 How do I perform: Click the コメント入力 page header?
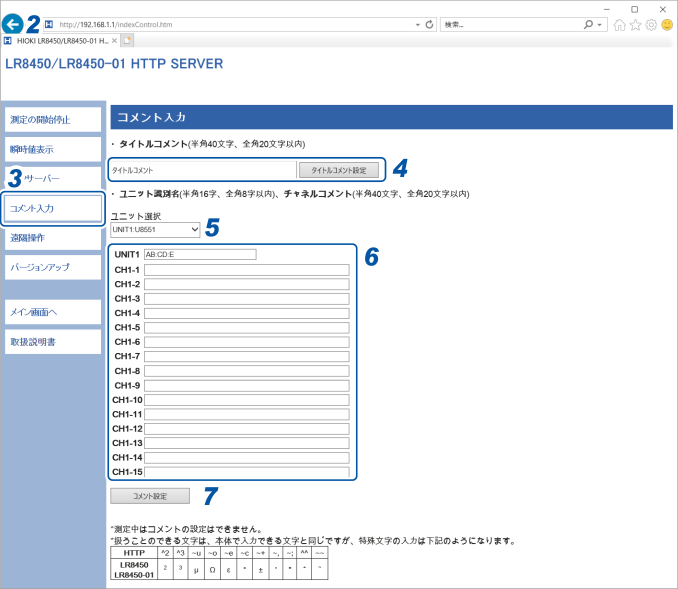pyautogui.click(x=391, y=117)
